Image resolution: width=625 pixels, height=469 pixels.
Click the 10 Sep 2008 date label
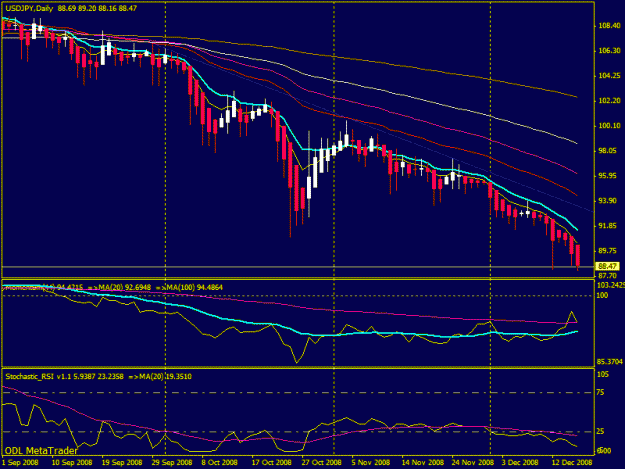(72, 463)
